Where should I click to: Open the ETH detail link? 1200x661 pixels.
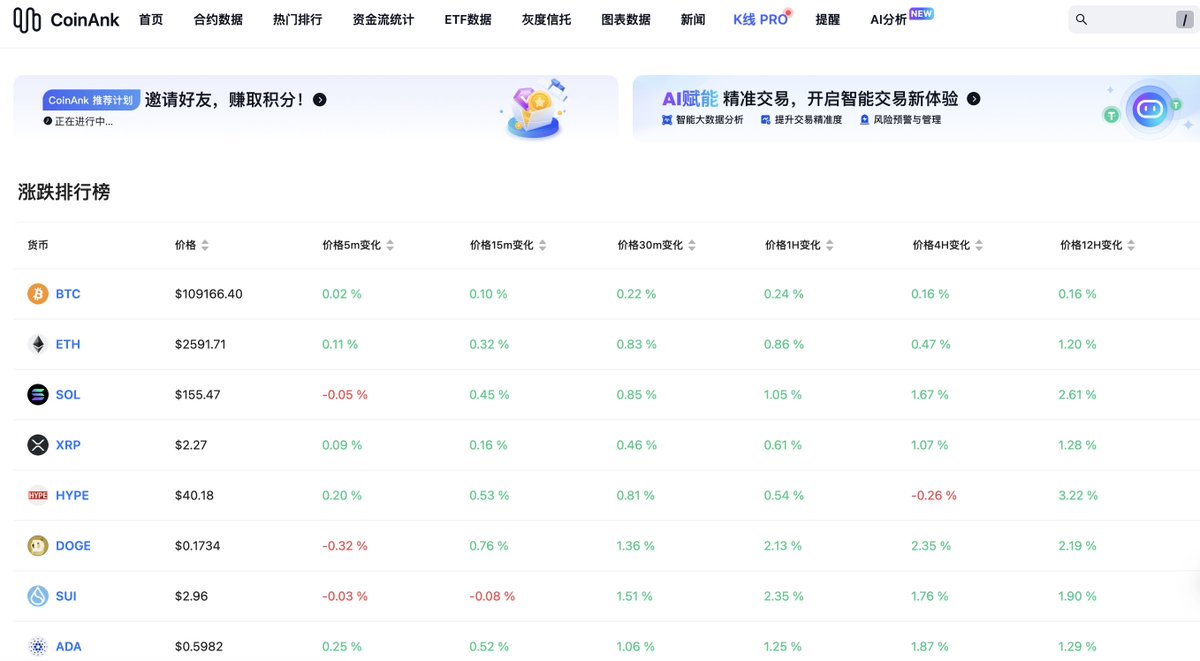point(67,343)
